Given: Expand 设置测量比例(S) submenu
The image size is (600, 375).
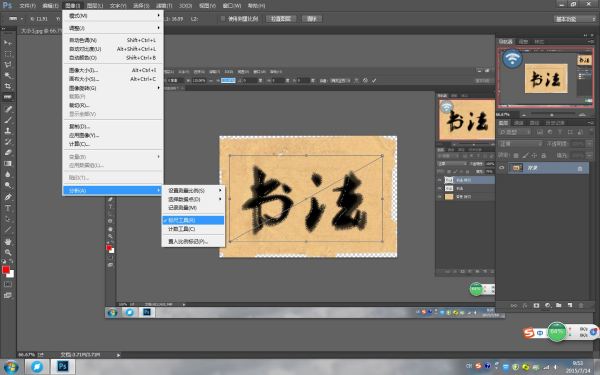Looking at the screenshot, I should point(193,190).
